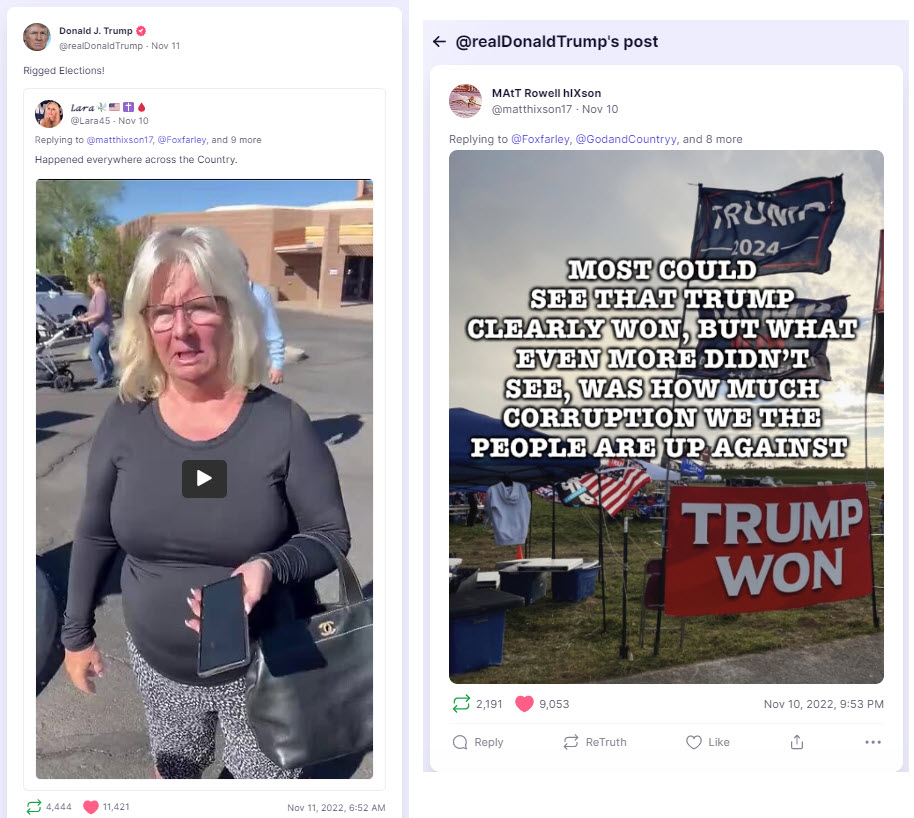This screenshot has width=914, height=818.
Task: ReTruth the MAtT Rowell hIXson post
Action: point(595,742)
